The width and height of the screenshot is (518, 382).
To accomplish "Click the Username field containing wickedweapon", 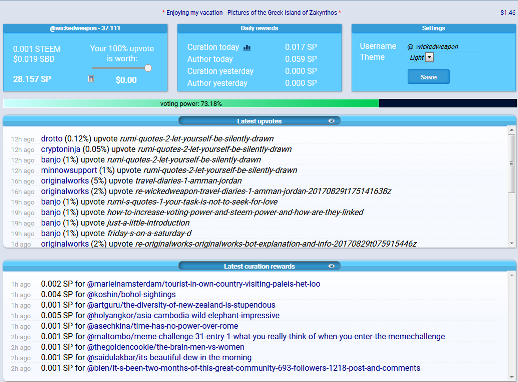I will tap(443, 47).
